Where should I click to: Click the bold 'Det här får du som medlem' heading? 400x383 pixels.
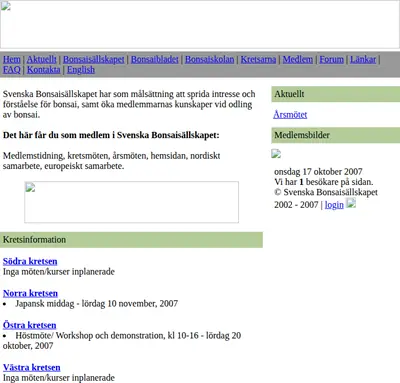111,135
